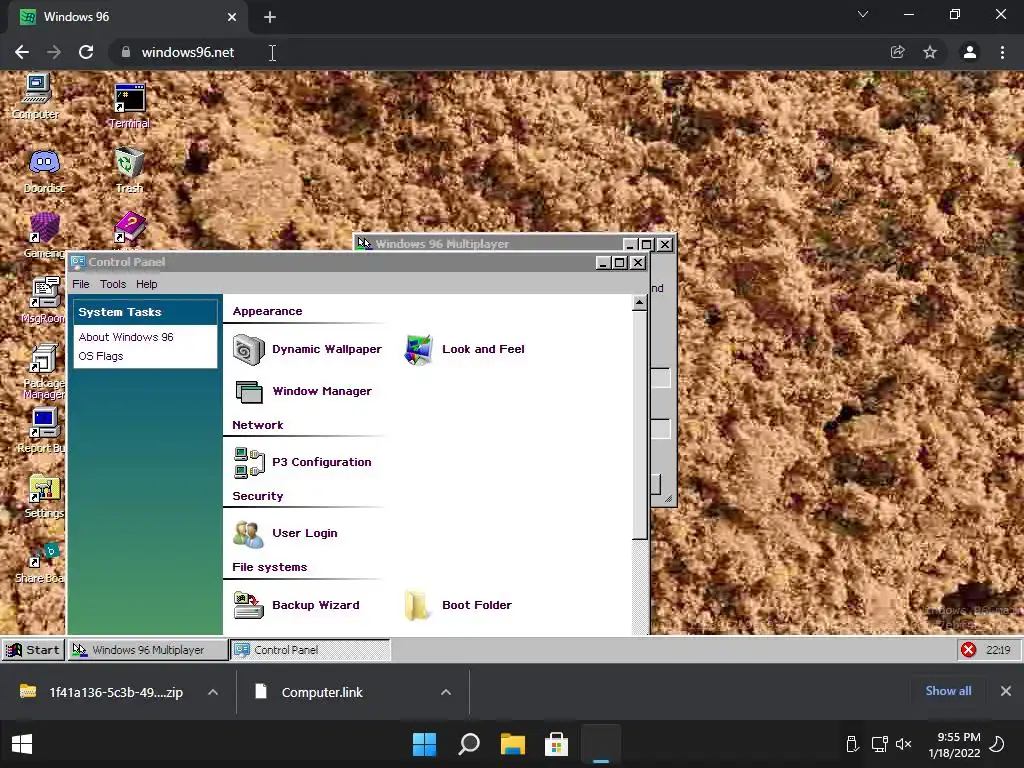Launch the Backup Wizard

pos(296,605)
